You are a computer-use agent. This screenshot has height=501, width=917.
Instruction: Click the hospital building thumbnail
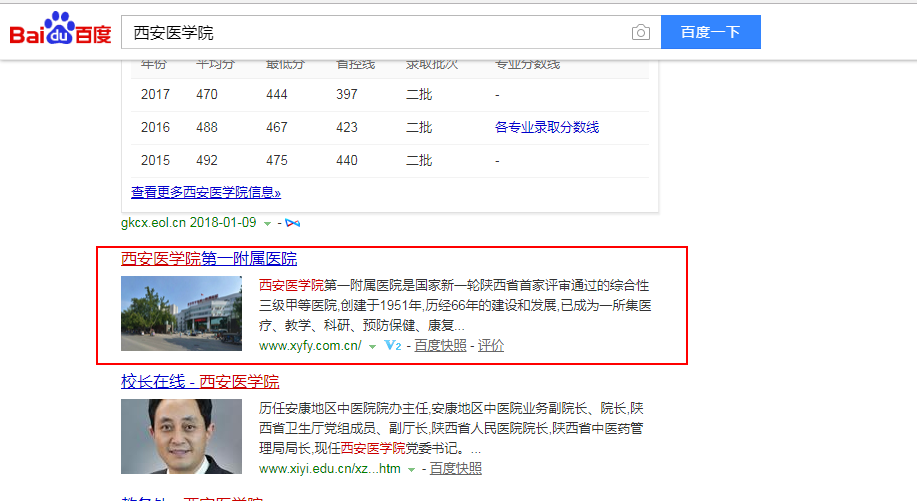coord(181,313)
